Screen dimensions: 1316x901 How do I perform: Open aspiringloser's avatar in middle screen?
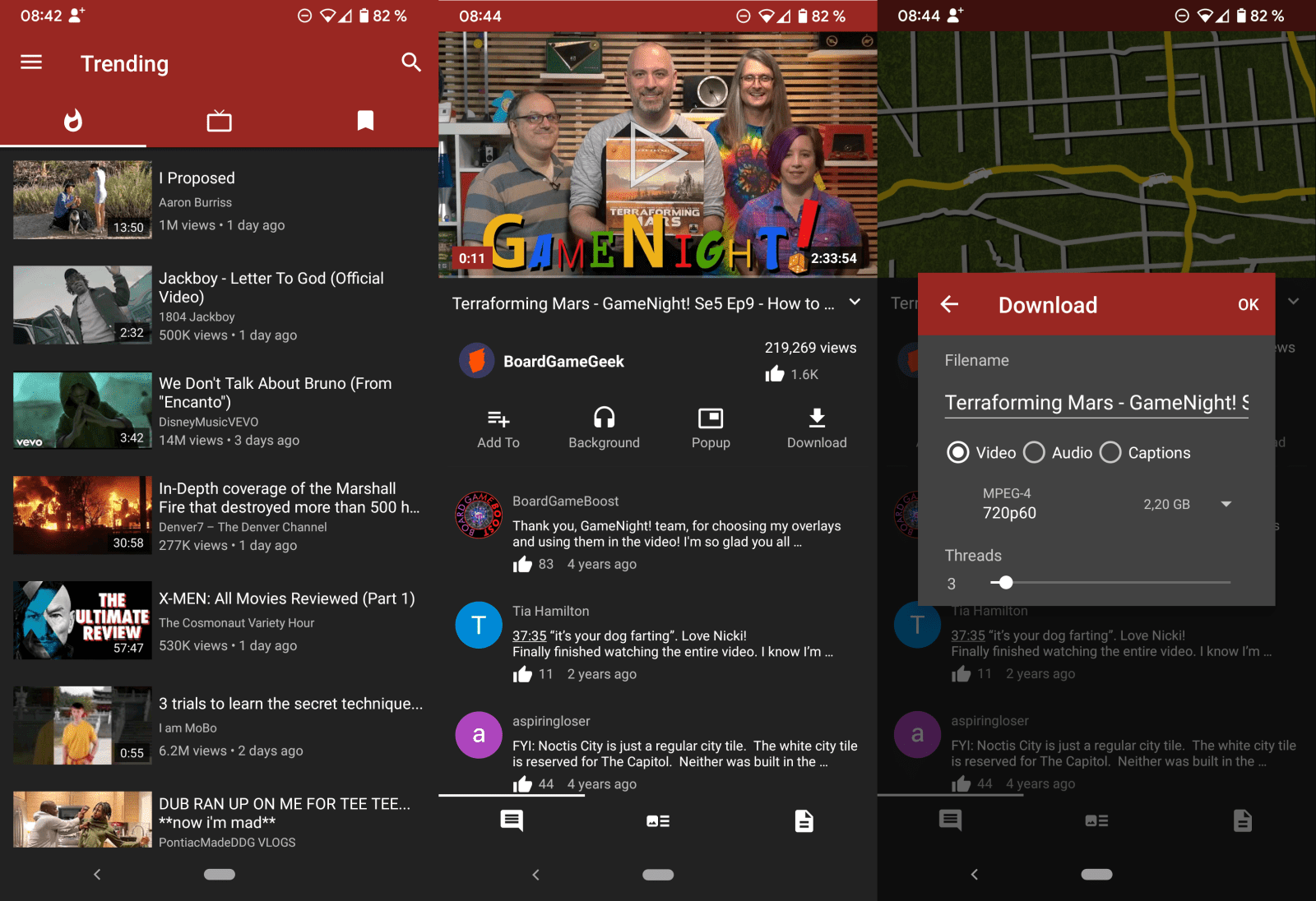pyautogui.click(x=480, y=735)
